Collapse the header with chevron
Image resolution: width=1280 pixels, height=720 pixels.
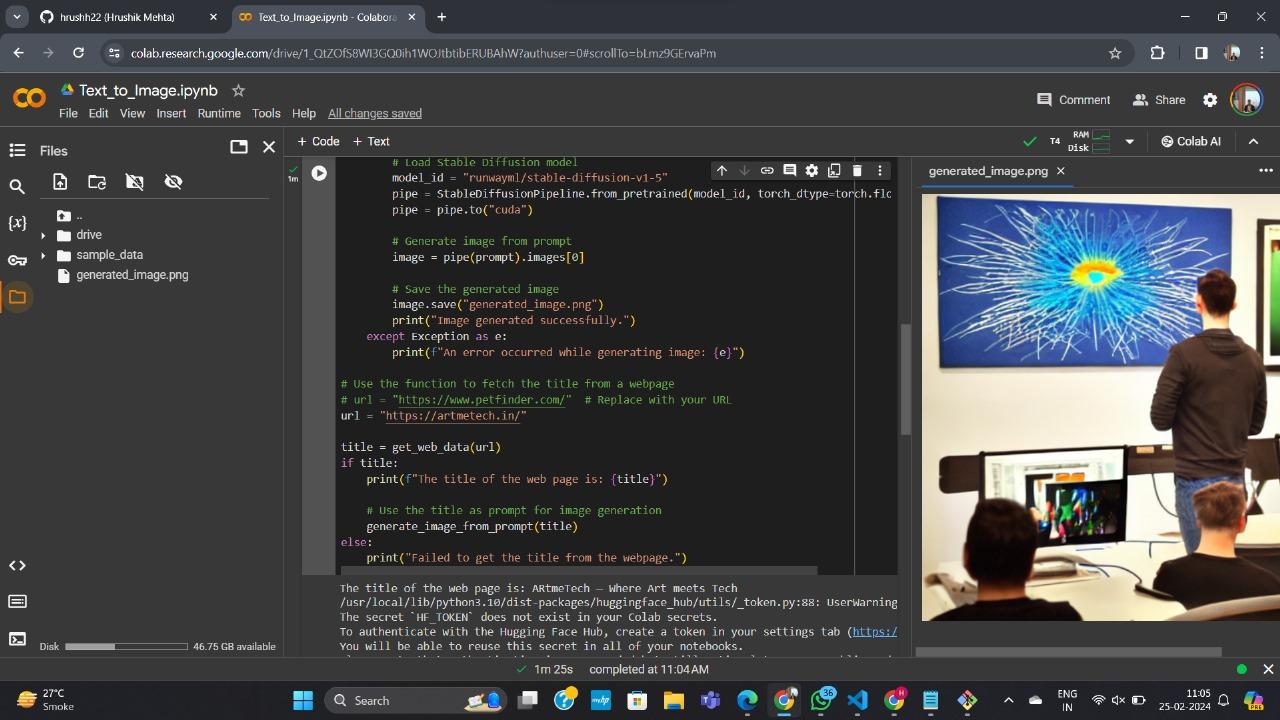coord(1253,141)
